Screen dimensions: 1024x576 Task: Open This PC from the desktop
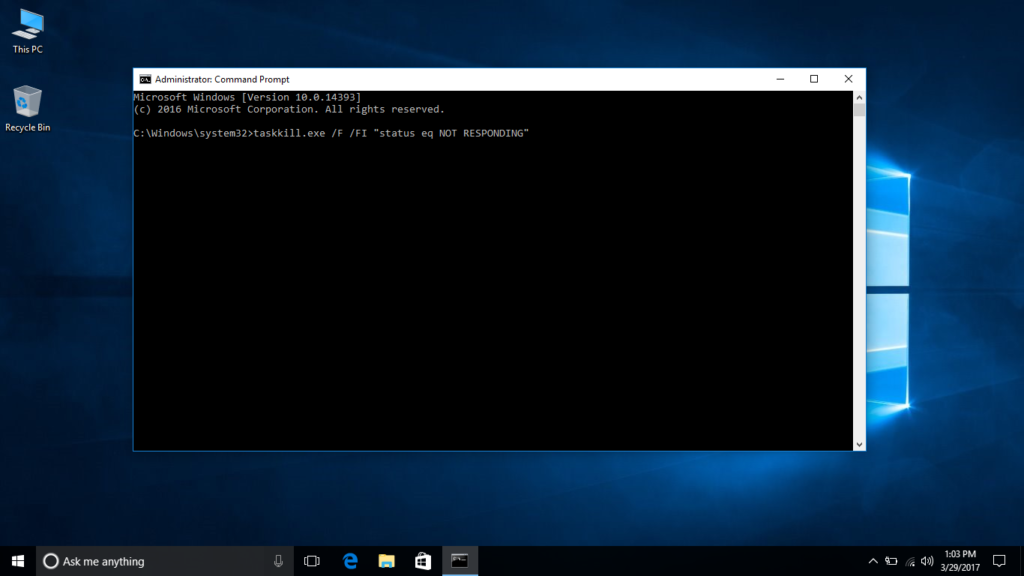(26, 28)
